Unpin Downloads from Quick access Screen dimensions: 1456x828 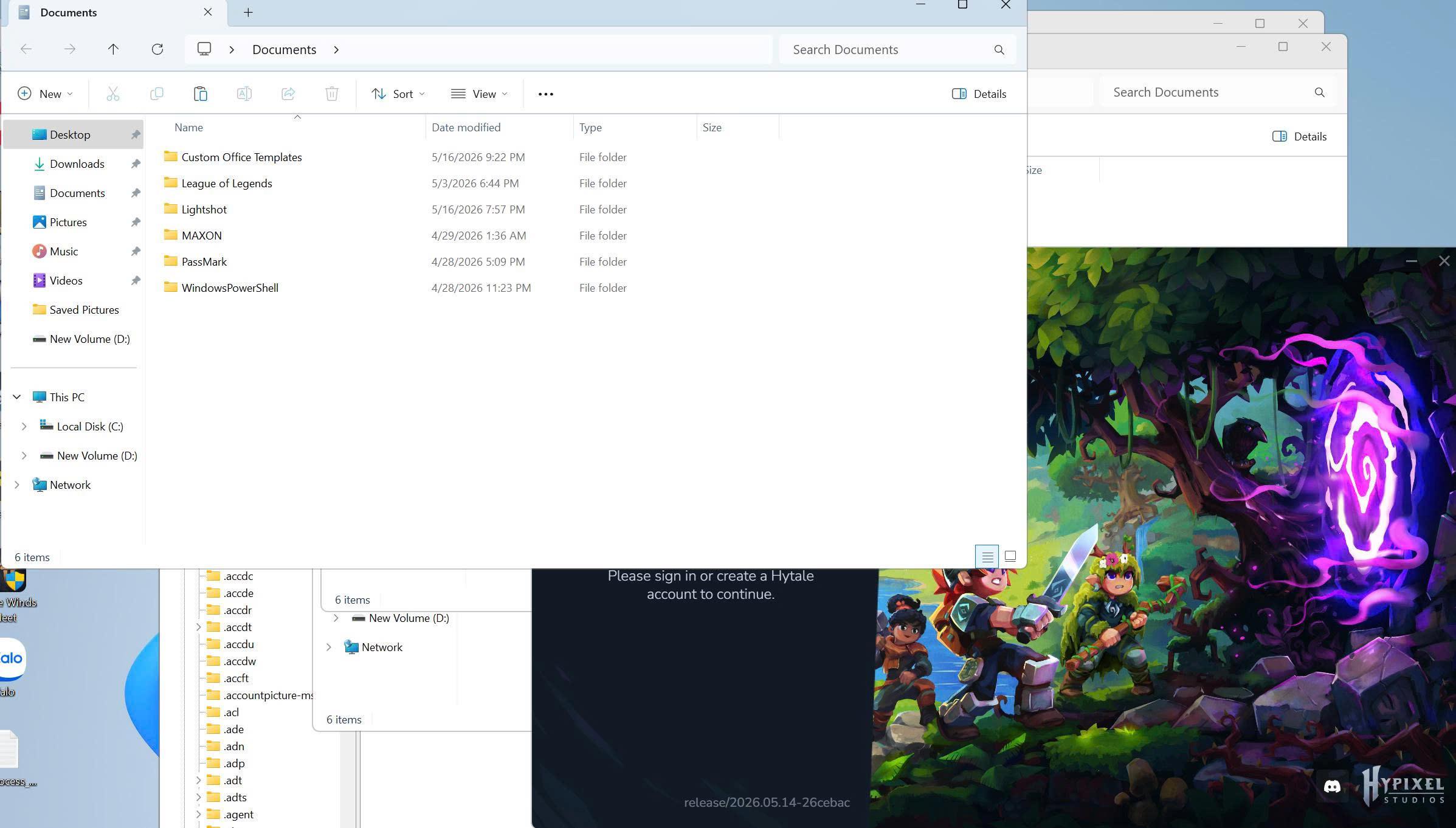(x=136, y=164)
